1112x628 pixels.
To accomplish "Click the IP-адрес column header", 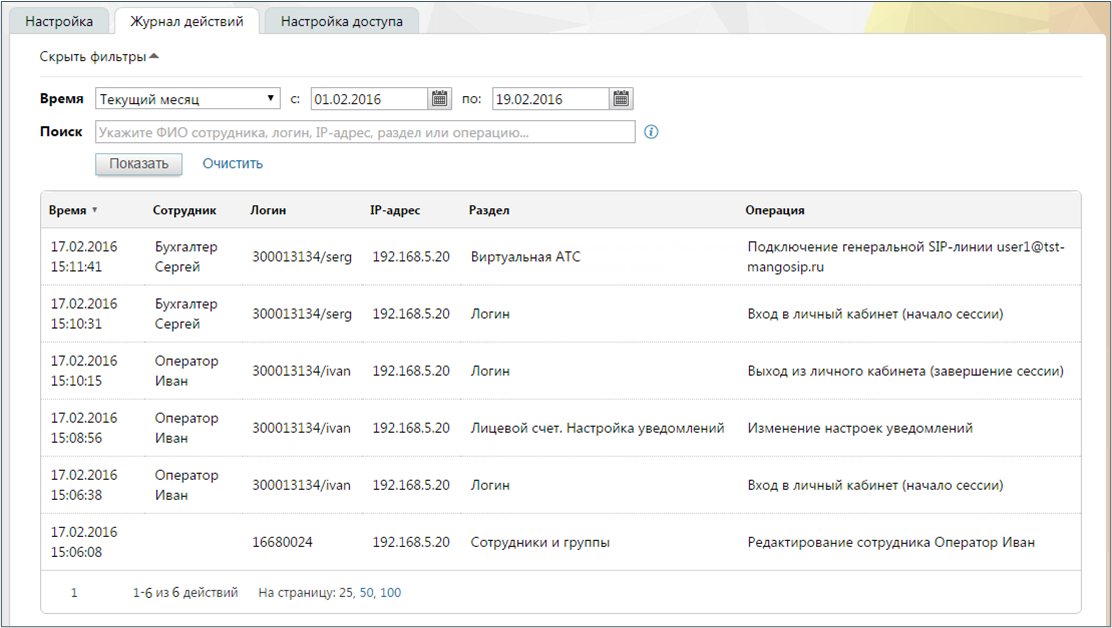I will tap(395, 211).
